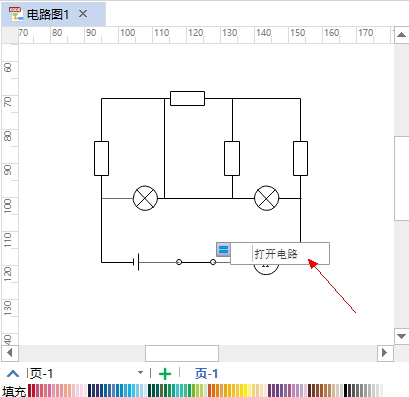Screen dimensions: 409x397
Task: Select the right lamp symbol in the circuit
Action: tap(267, 198)
